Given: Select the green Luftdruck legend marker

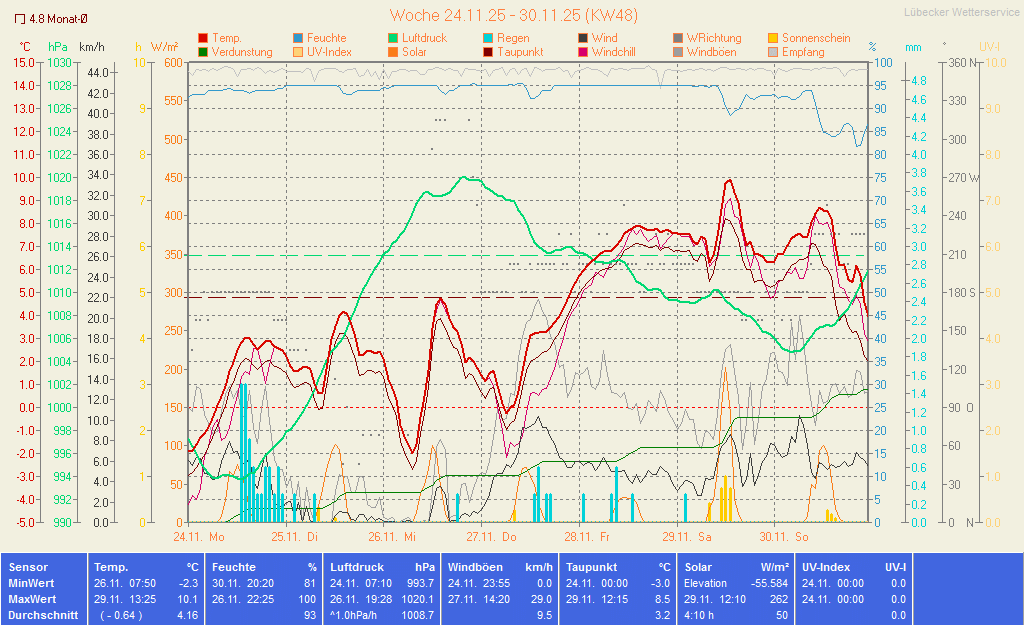Looking at the screenshot, I should pyautogui.click(x=393, y=38).
